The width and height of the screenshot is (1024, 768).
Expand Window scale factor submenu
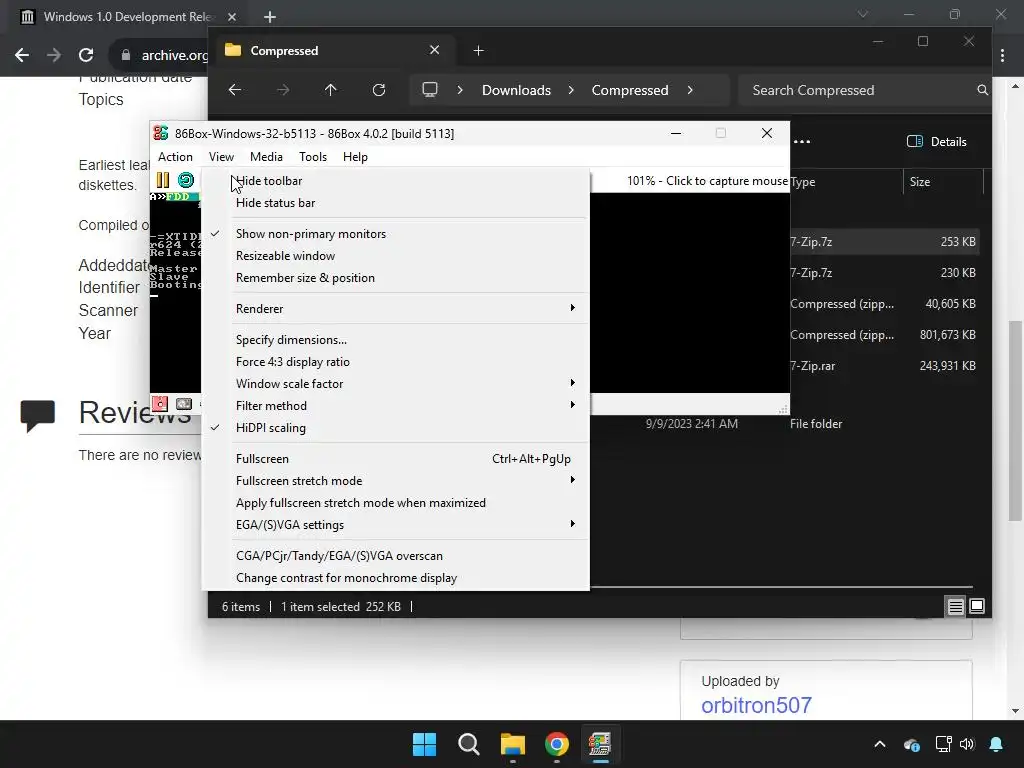[x=395, y=384]
